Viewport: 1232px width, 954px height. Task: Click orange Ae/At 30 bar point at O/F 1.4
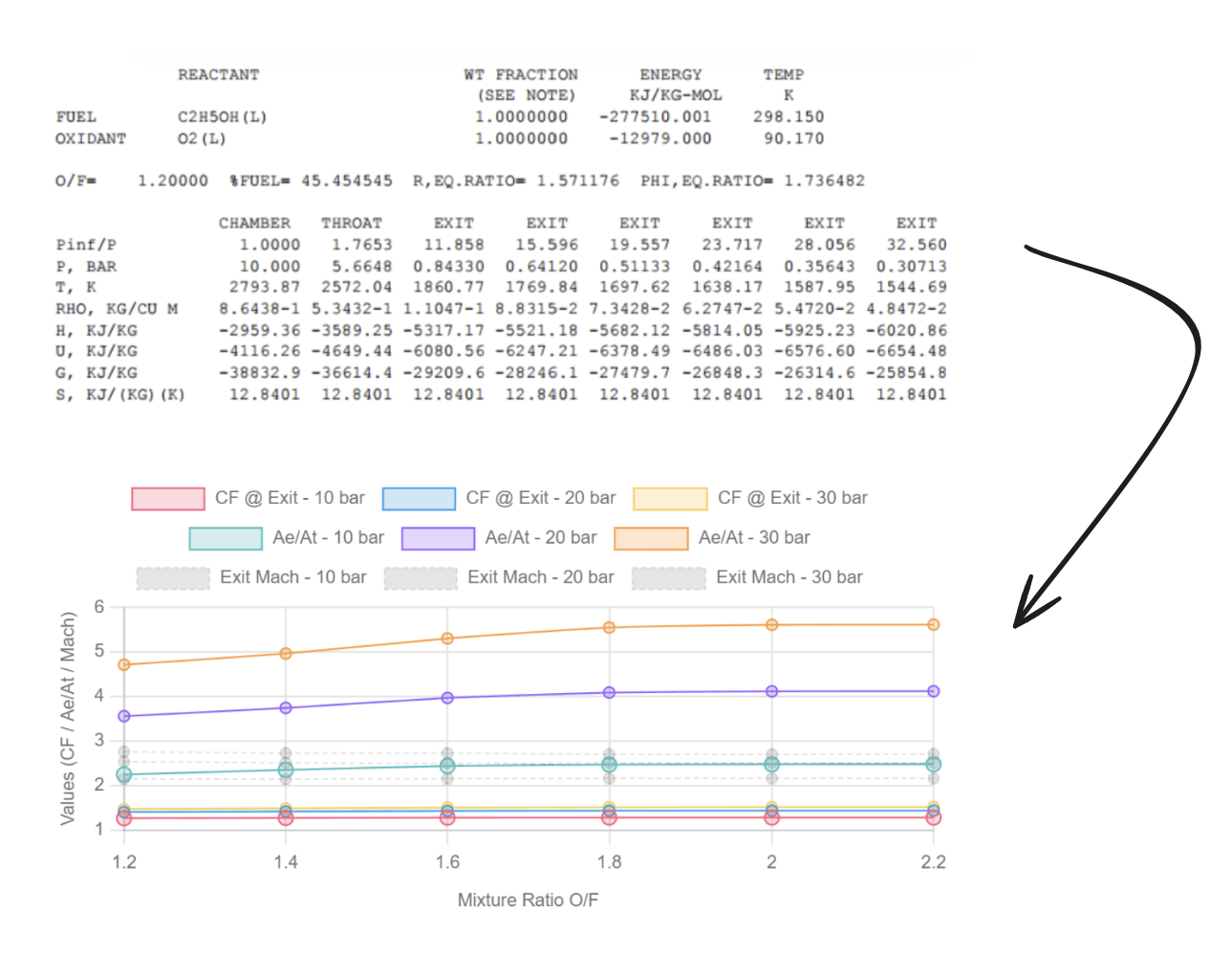tap(286, 654)
